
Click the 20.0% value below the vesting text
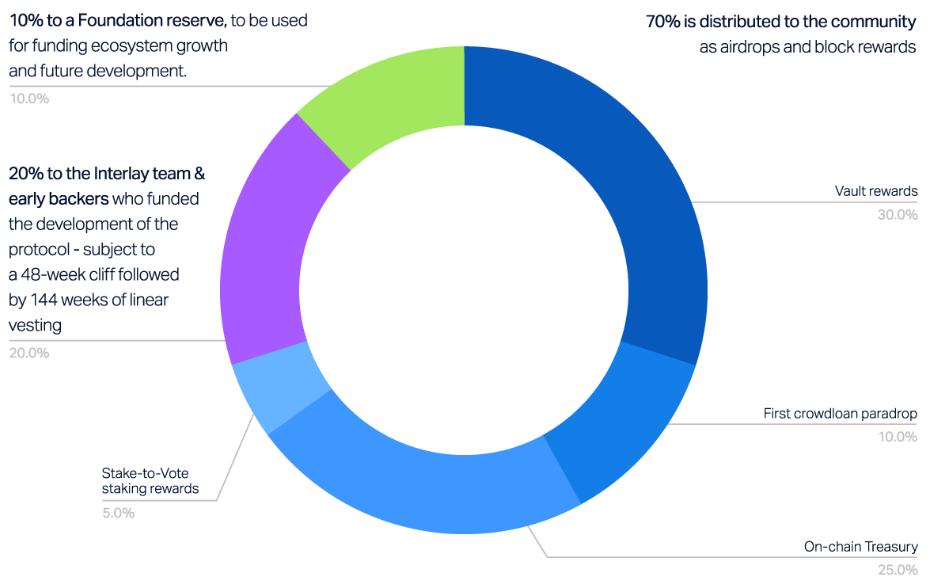[x=29, y=352]
